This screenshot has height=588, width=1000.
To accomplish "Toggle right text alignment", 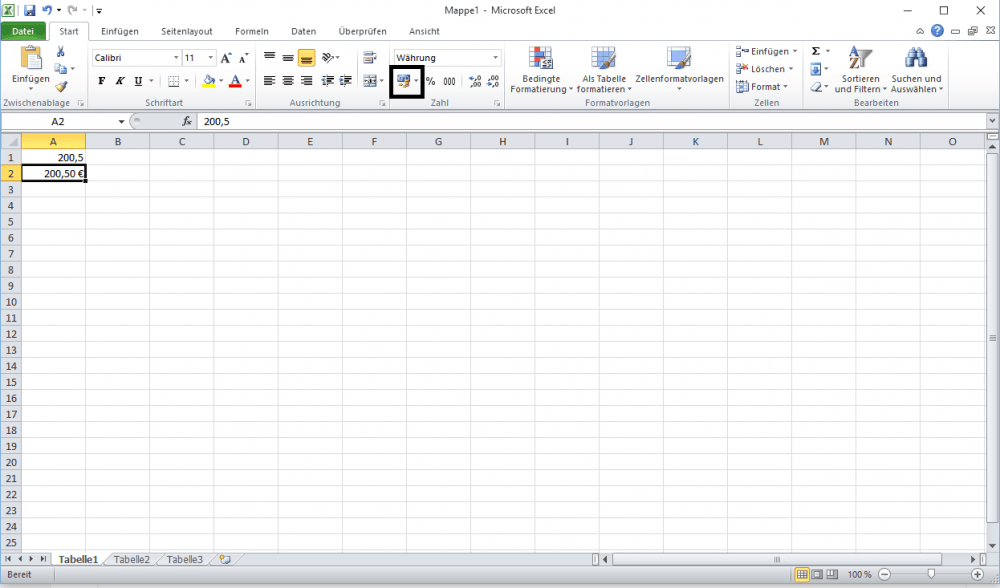I will point(306,81).
